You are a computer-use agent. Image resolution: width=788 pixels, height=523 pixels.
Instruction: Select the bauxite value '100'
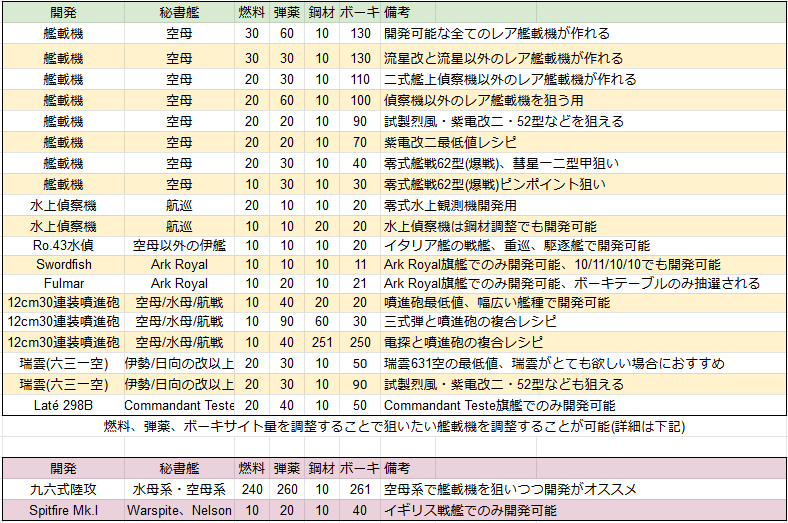360,100
